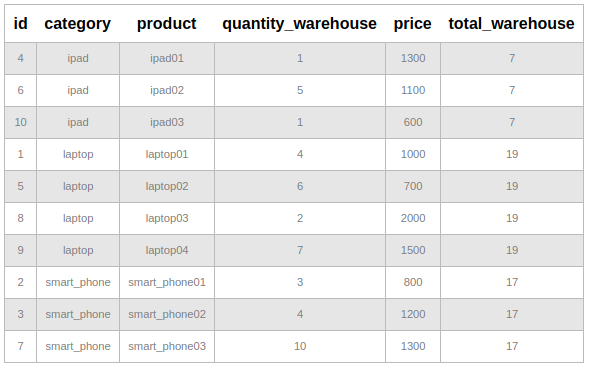Image resolution: width=591 pixels, height=366 pixels.
Task: Select the ipad02 product cell
Action: 167,90
